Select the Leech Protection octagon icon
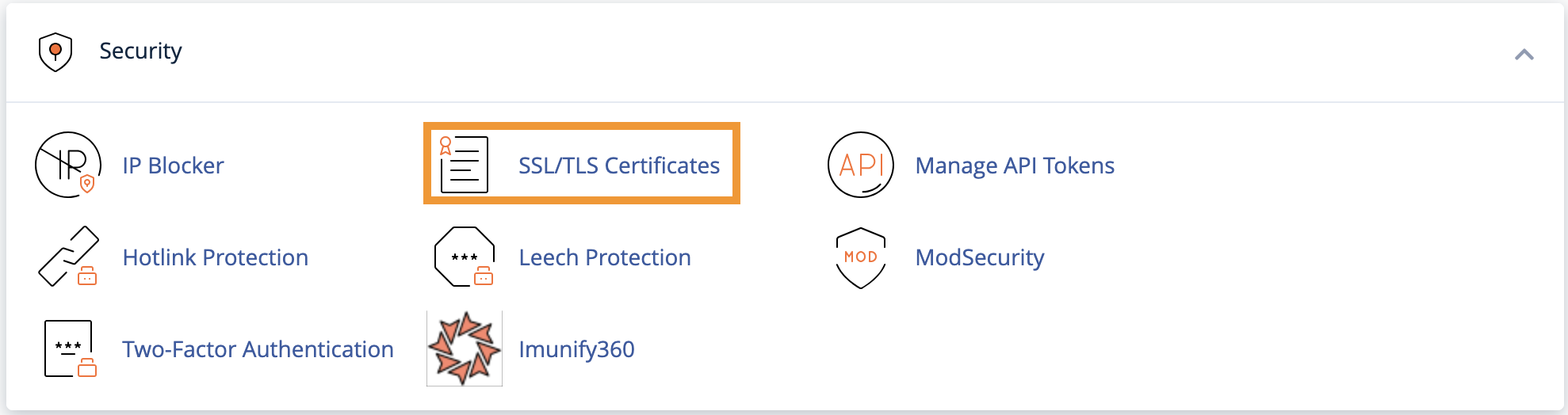The height and width of the screenshot is (415, 1568). (465, 257)
